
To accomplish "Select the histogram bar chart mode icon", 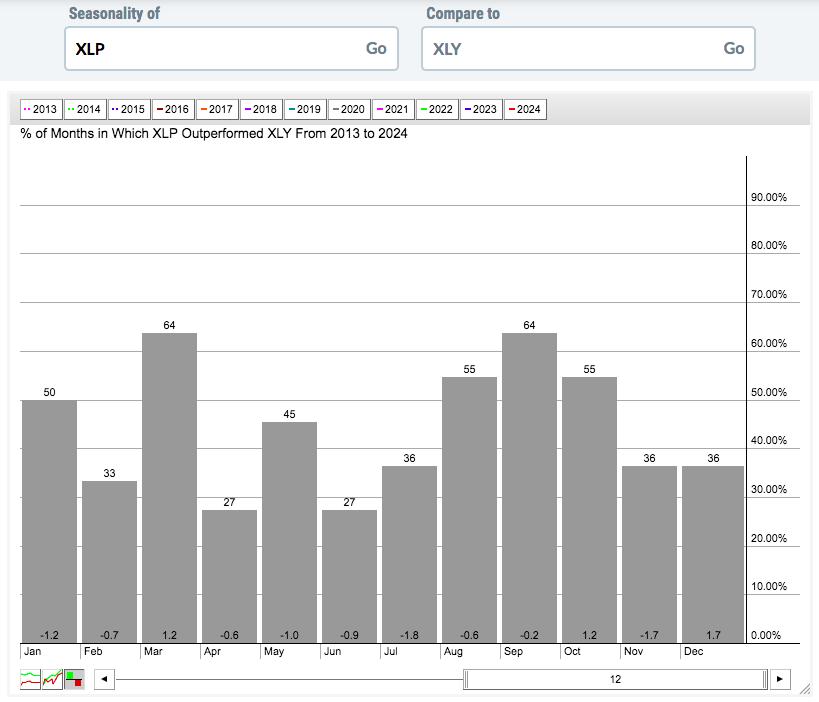I will 74,679.
